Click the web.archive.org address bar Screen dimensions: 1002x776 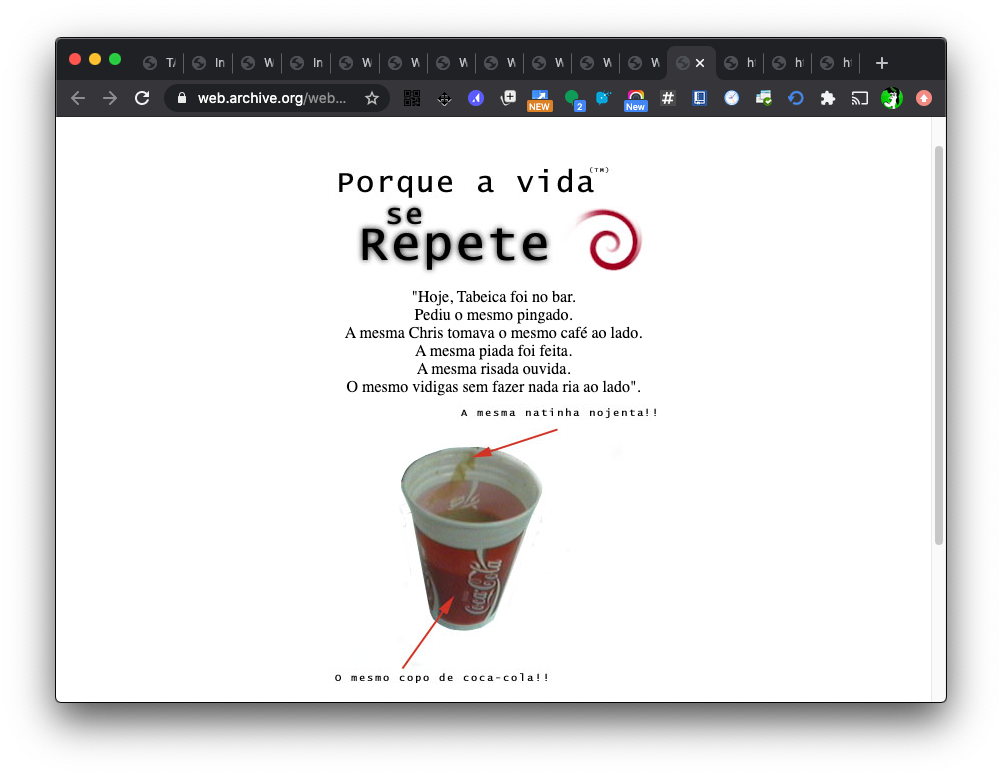tap(271, 98)
